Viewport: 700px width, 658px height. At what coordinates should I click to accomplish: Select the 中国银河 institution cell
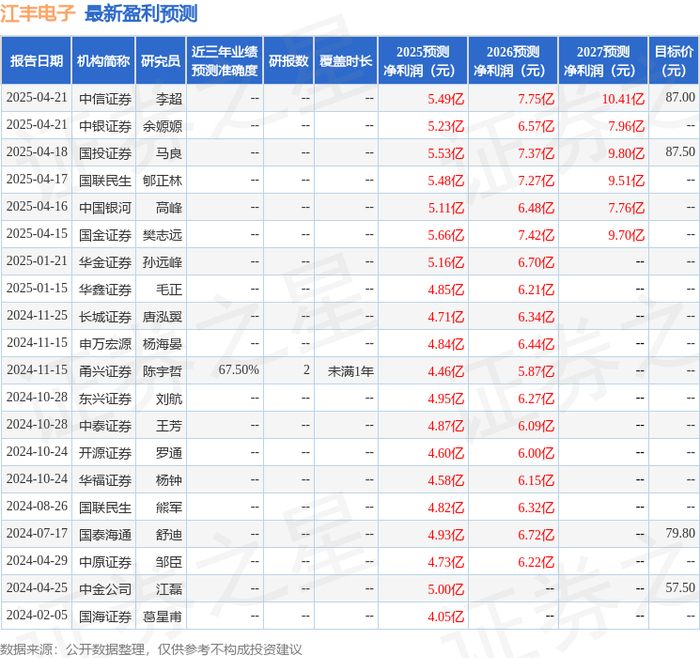[105, 208]
